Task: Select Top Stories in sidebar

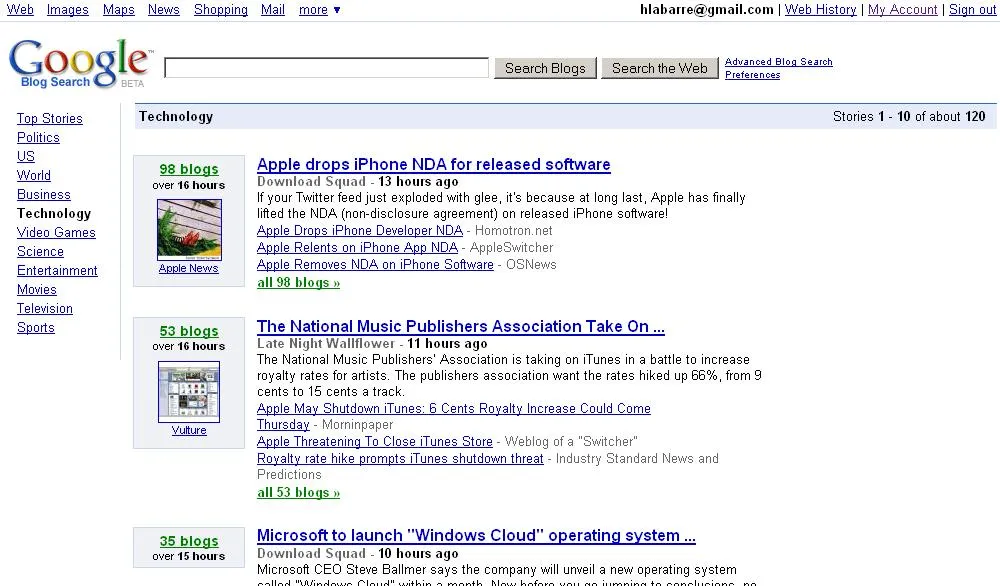Action: (50, 119)
